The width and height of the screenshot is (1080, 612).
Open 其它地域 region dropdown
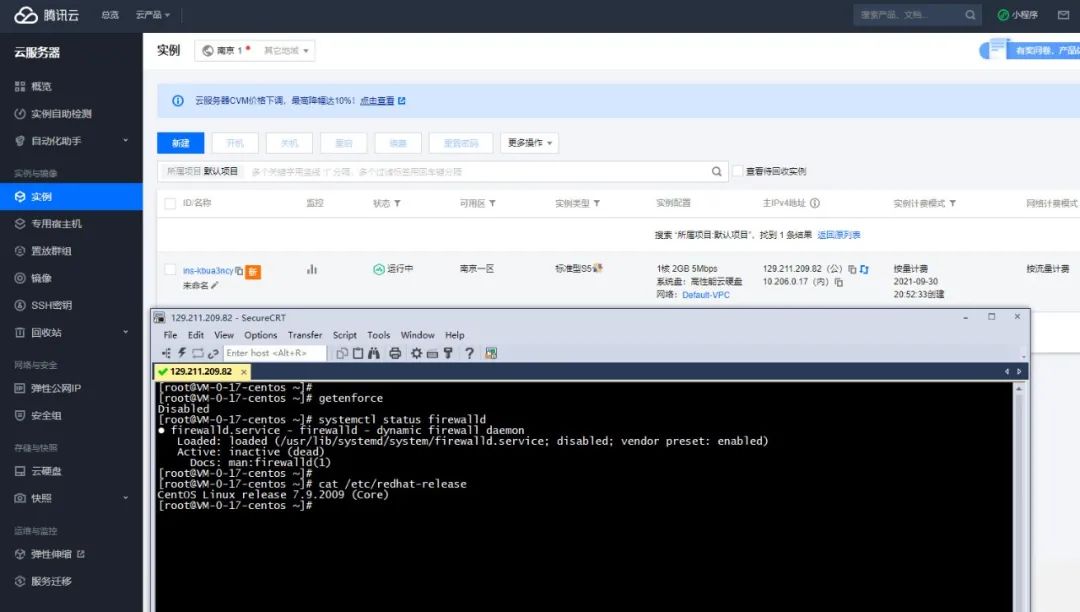[x=286, y=50]
